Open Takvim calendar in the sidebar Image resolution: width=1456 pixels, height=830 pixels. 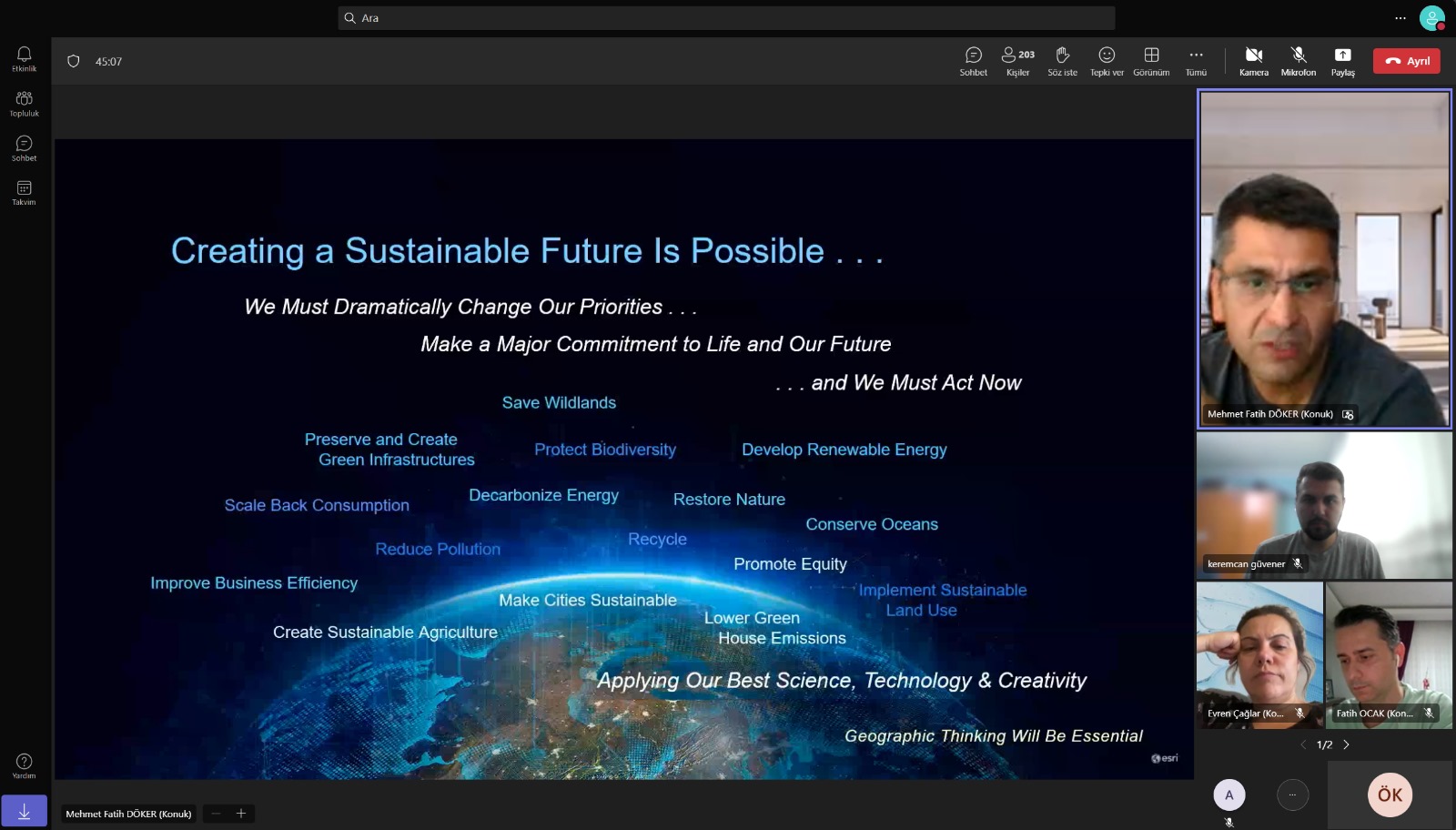(25, 193)
